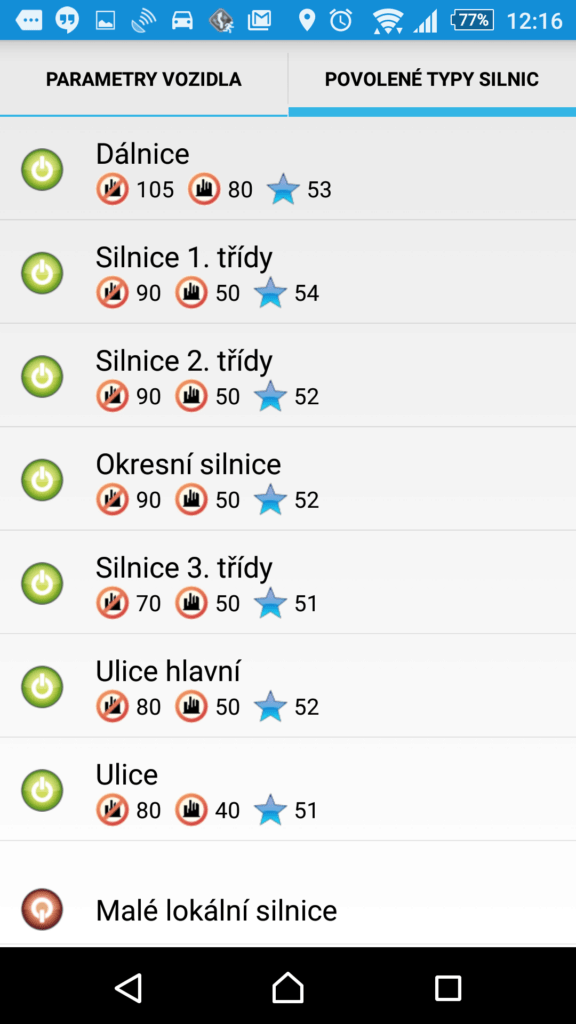
Task: Tap the star priority icon for Ulice hlavní
Action: coord(270,707)
